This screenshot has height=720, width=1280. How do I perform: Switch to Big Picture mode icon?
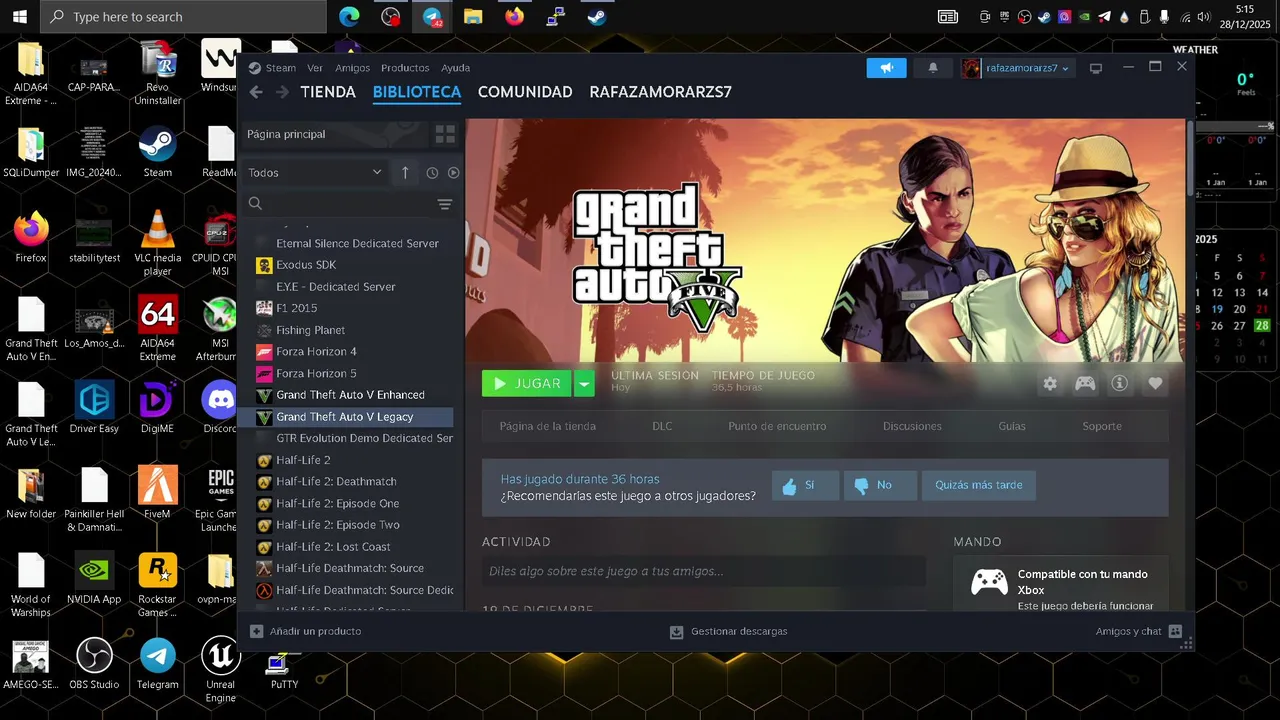coord(1096,68)
